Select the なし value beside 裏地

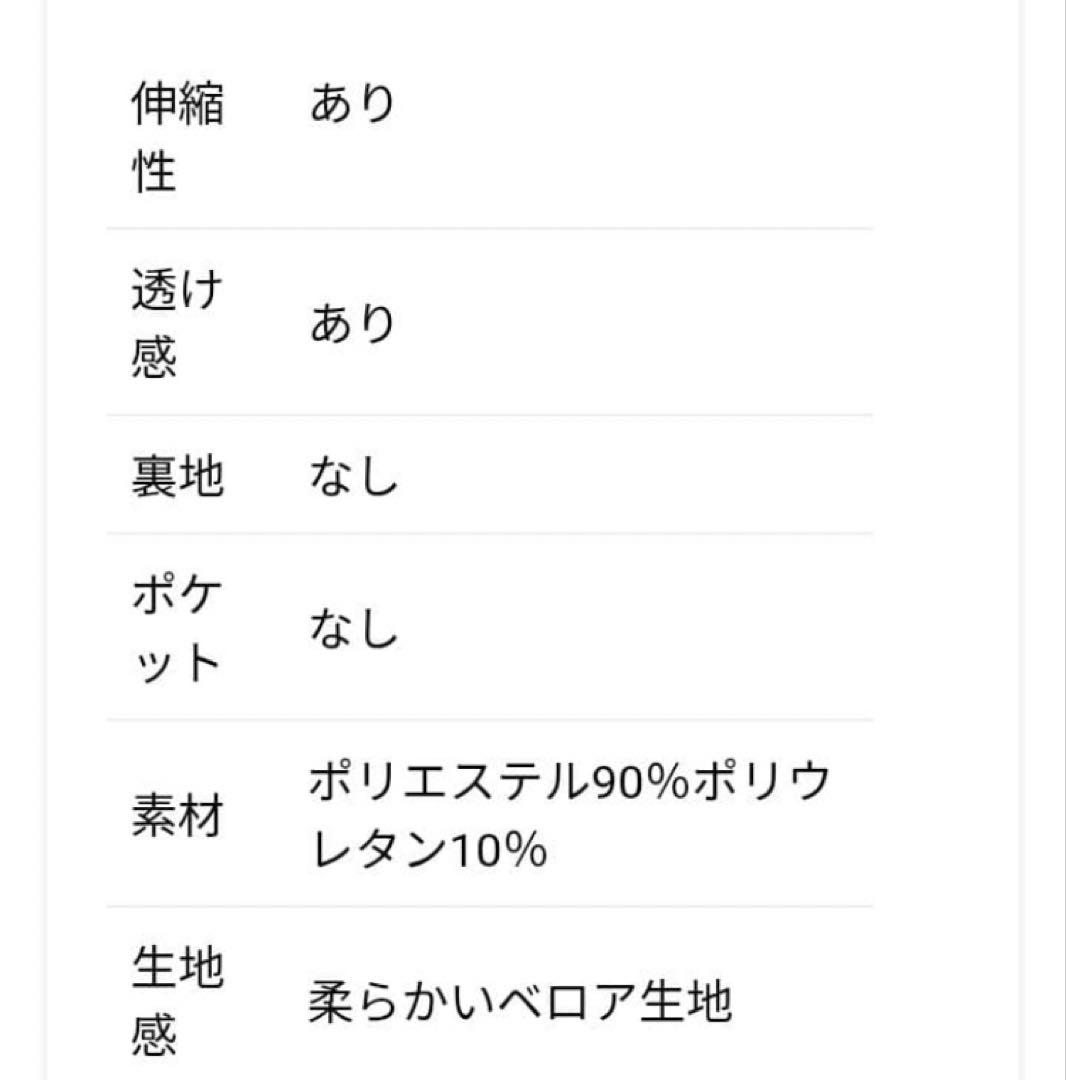point(354,476)
